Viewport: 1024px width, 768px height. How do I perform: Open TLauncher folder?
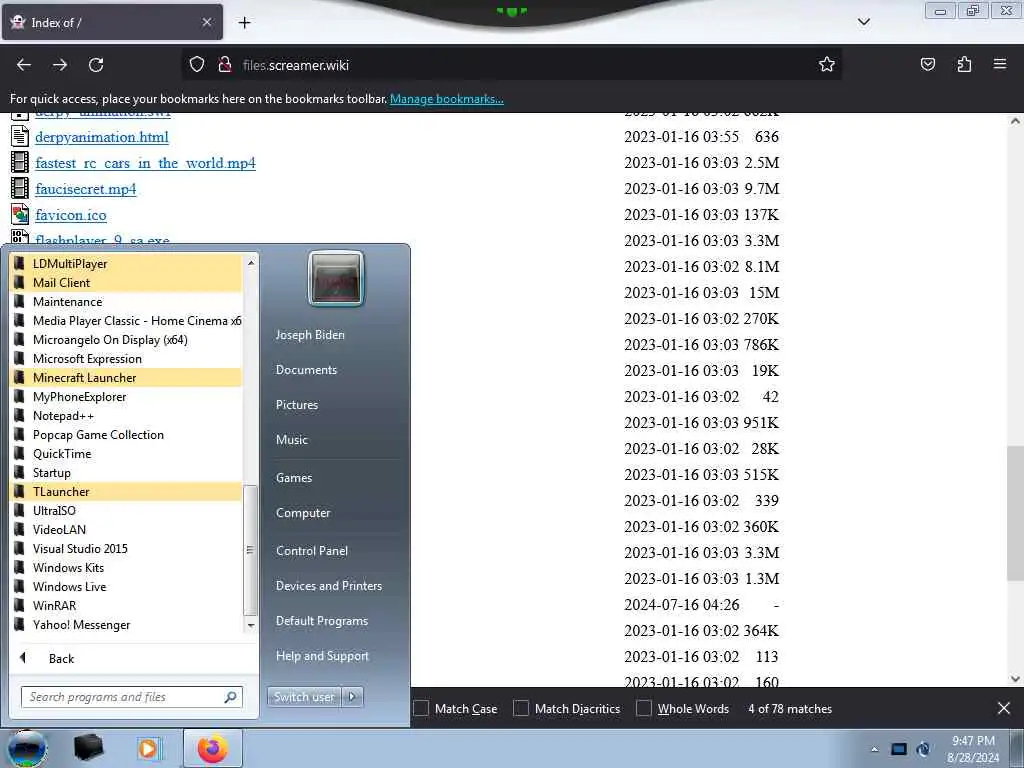(127, 491)
